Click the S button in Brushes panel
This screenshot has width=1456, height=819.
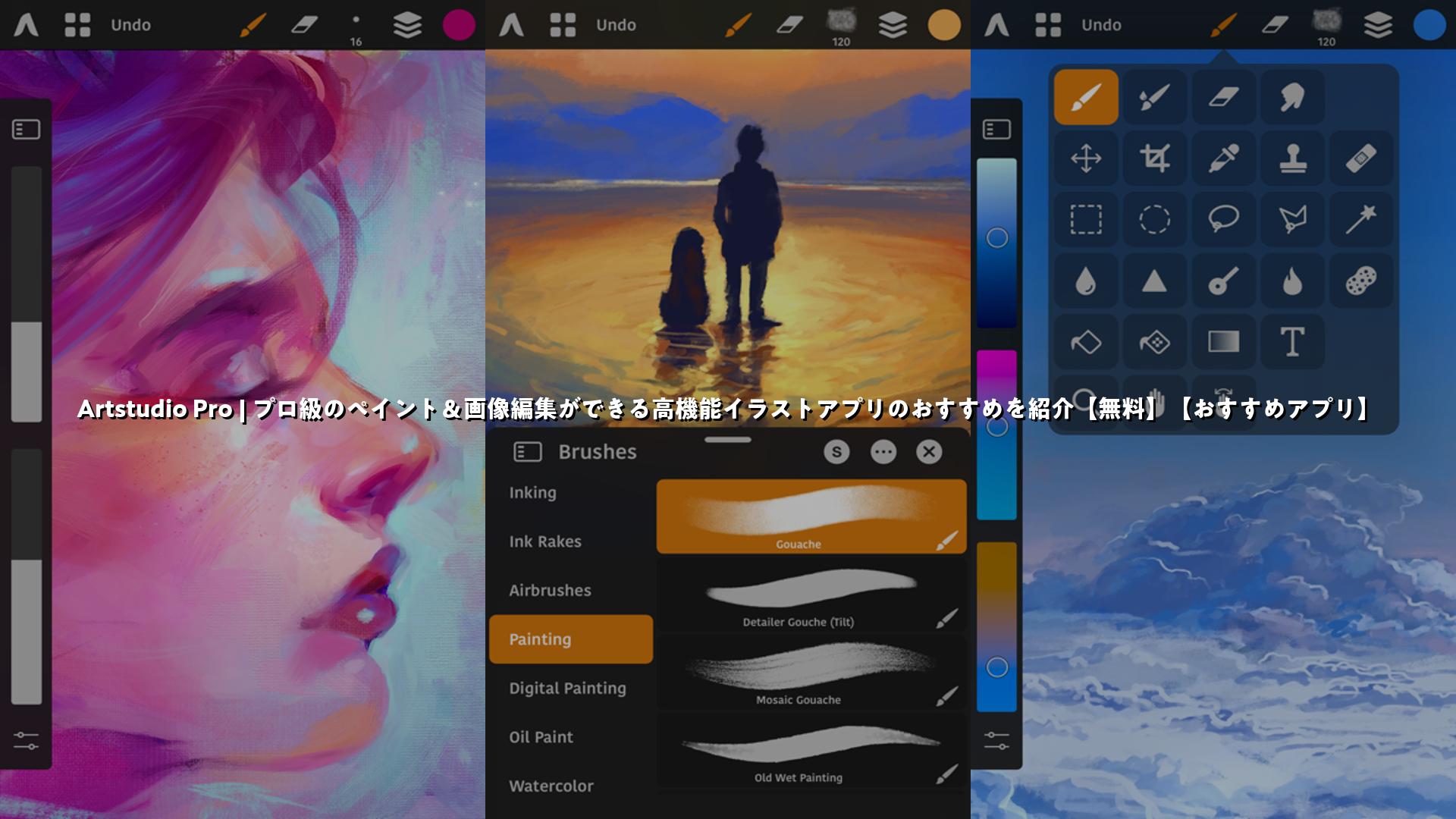coord(836,452)
